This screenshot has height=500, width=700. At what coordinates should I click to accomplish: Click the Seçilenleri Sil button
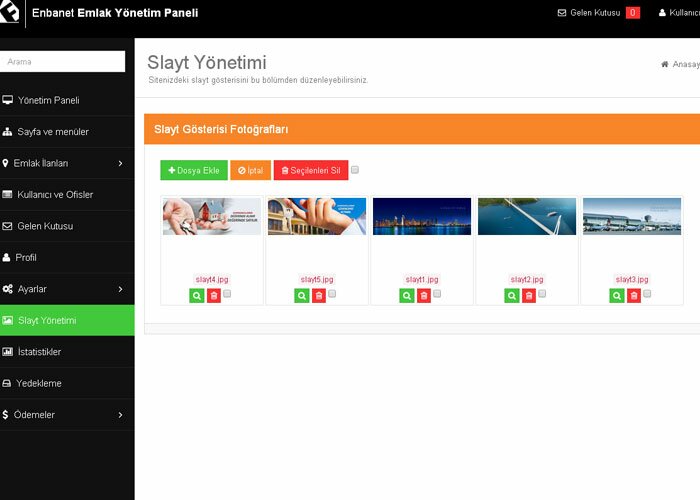pos(311,170)
